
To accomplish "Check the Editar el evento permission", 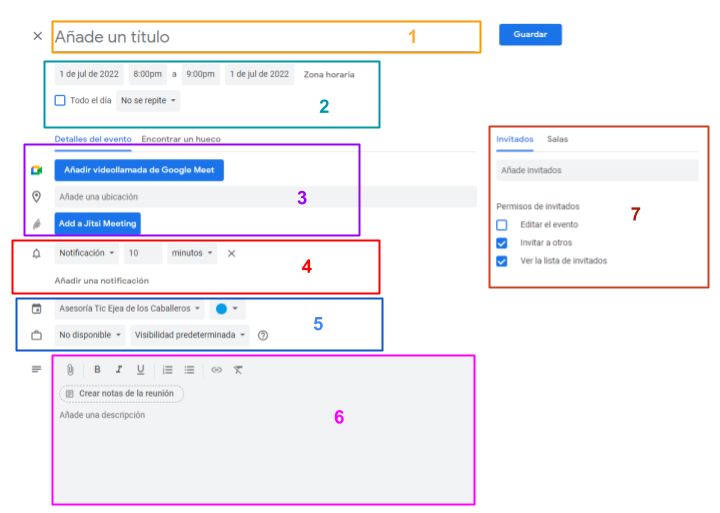I will [502, 225].
